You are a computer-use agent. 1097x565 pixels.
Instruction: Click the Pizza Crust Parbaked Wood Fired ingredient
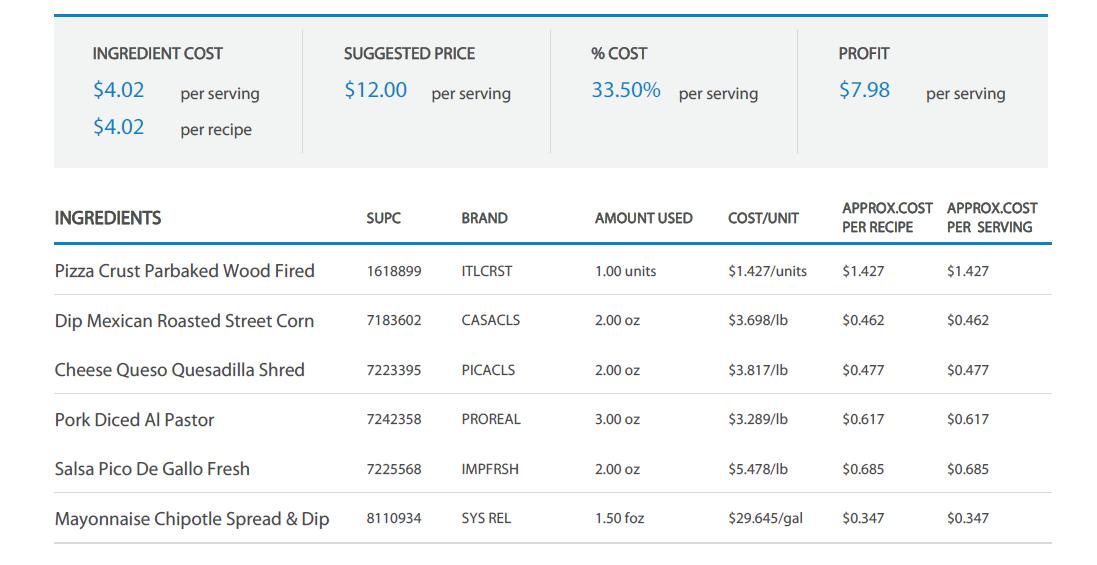184,271
